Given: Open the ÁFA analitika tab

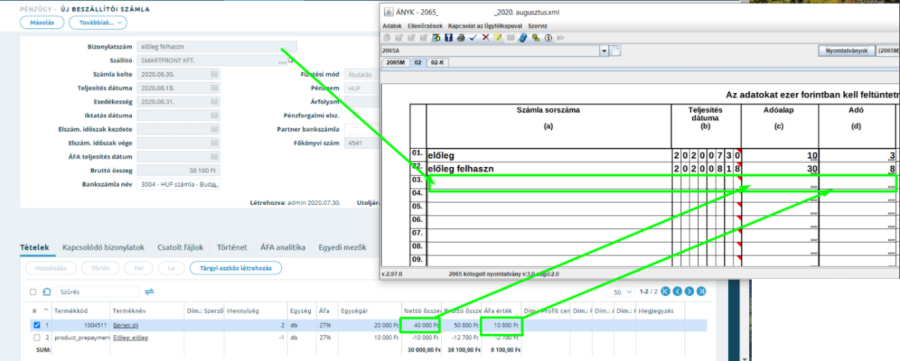Looking at the screenshot, I should coord(282,247).
